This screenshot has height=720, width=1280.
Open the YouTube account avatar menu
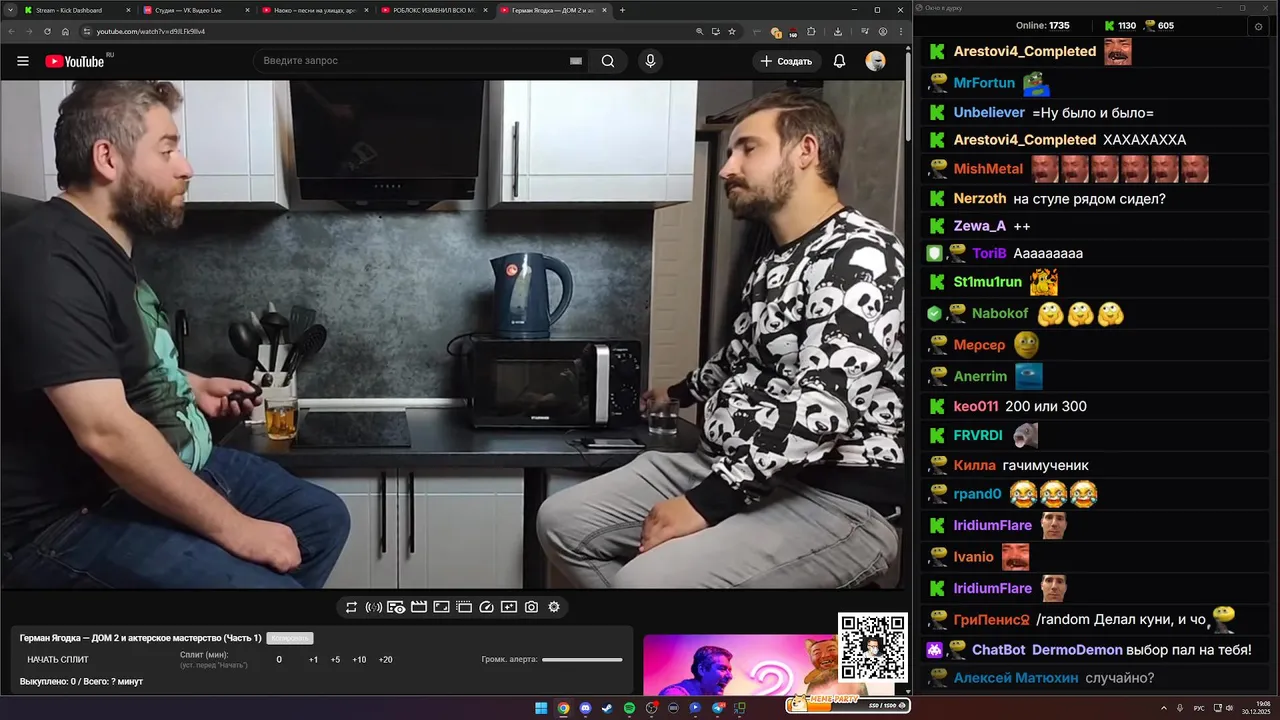click(875, 61)
